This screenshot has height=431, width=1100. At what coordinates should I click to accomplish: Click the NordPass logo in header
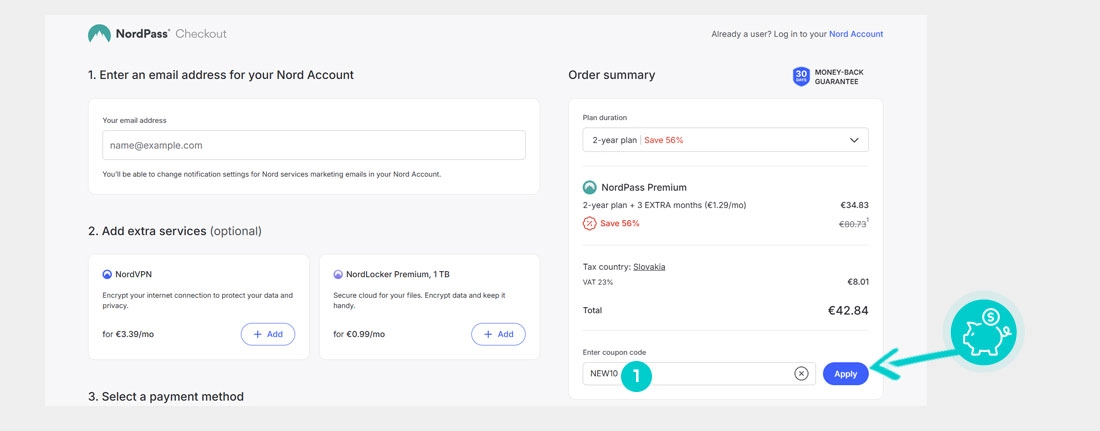pos(99,34)
